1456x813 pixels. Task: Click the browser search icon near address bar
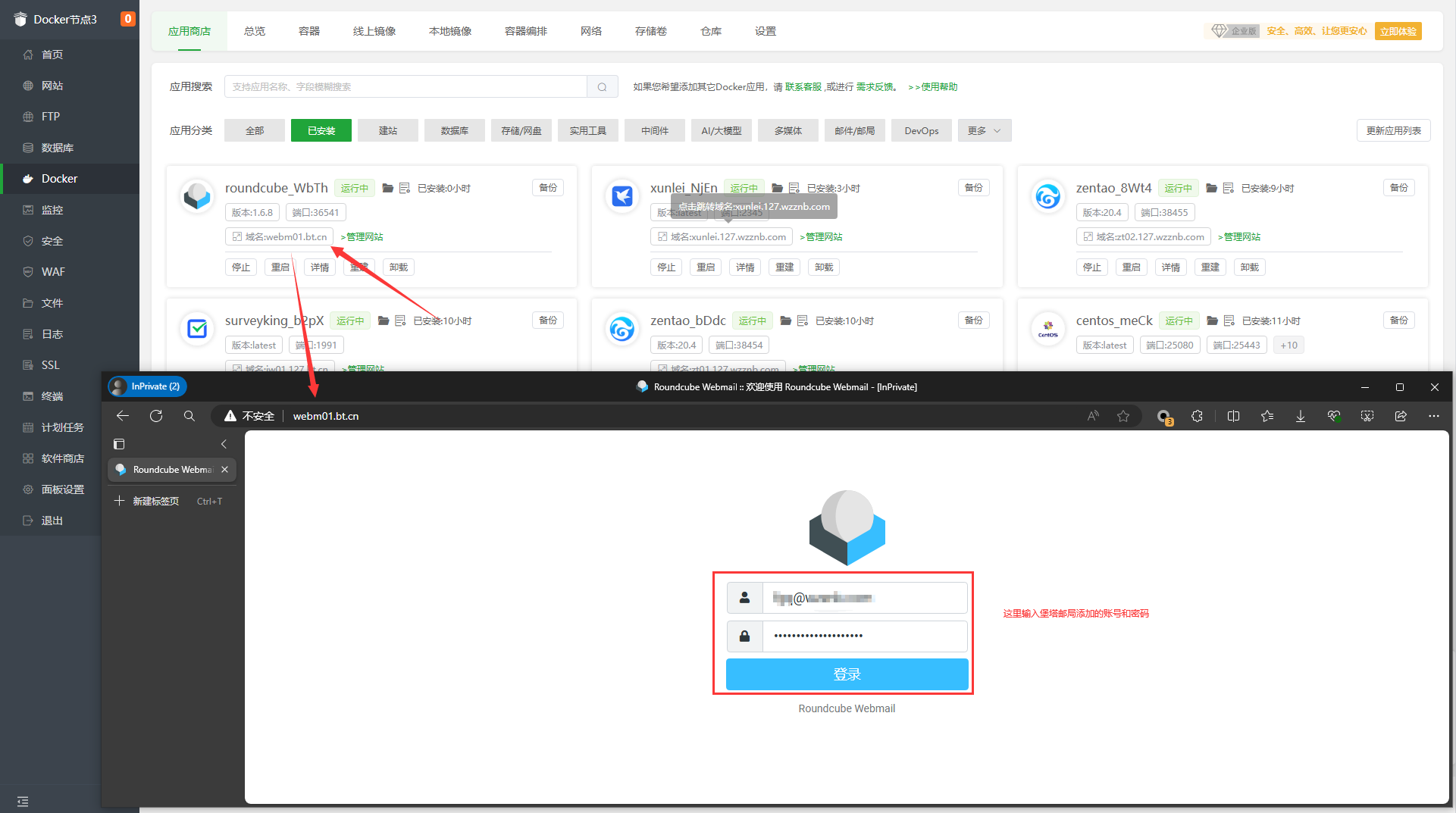click(x=189, y=416)
